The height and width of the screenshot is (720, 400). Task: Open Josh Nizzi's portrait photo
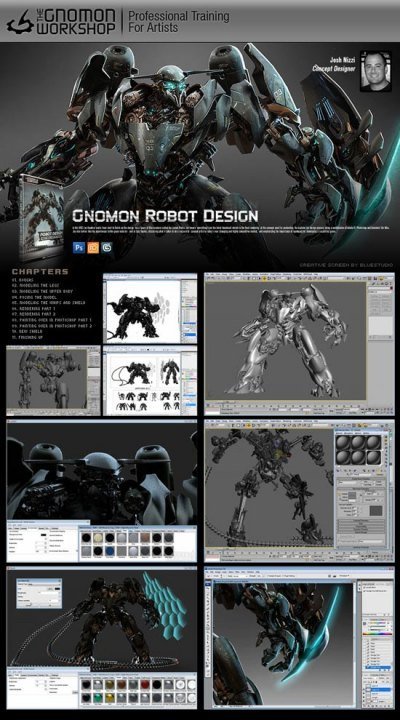pos(375,71)
